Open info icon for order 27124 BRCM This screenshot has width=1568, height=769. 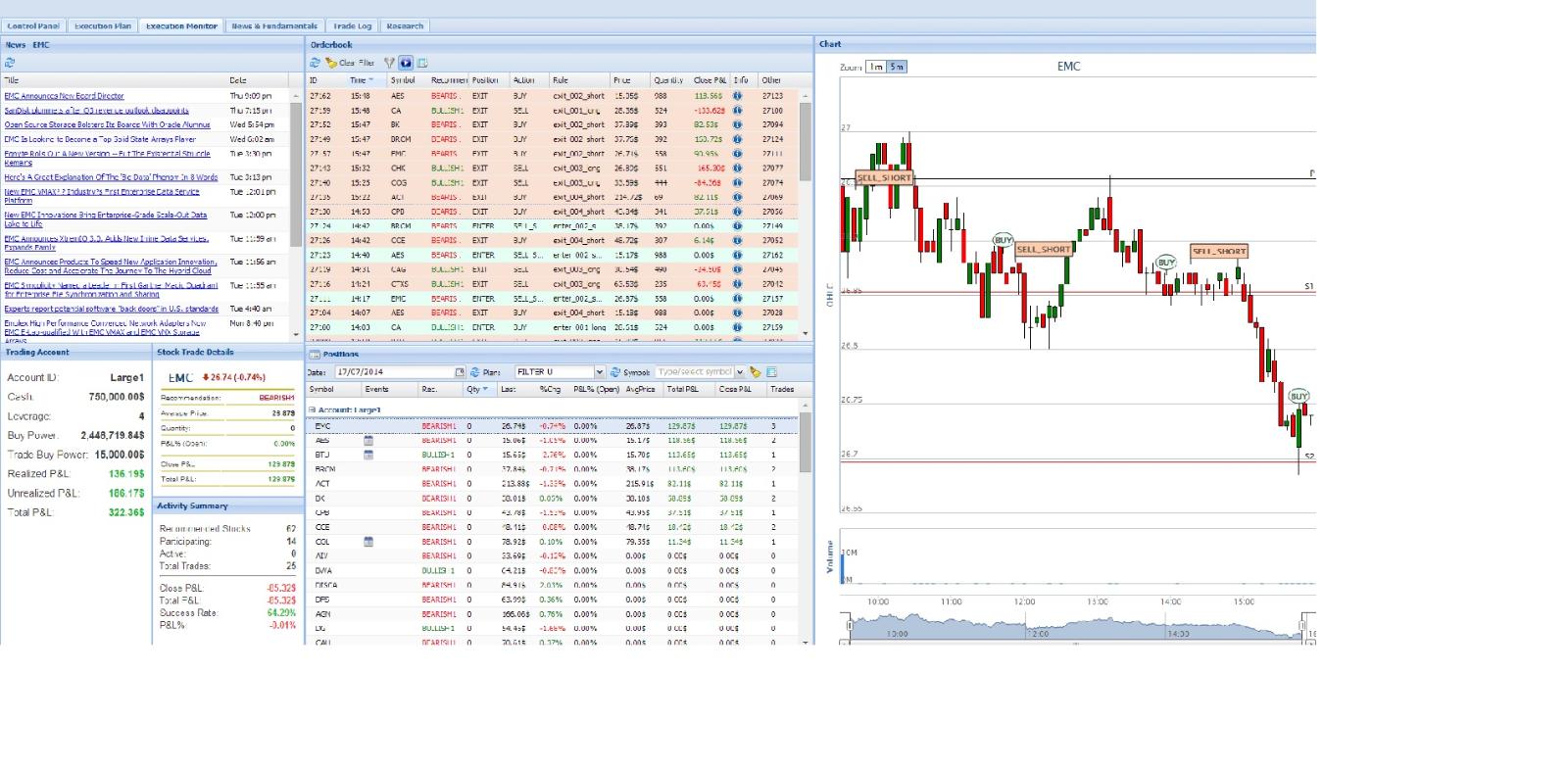pyautogui.click(x=737, y=139)
